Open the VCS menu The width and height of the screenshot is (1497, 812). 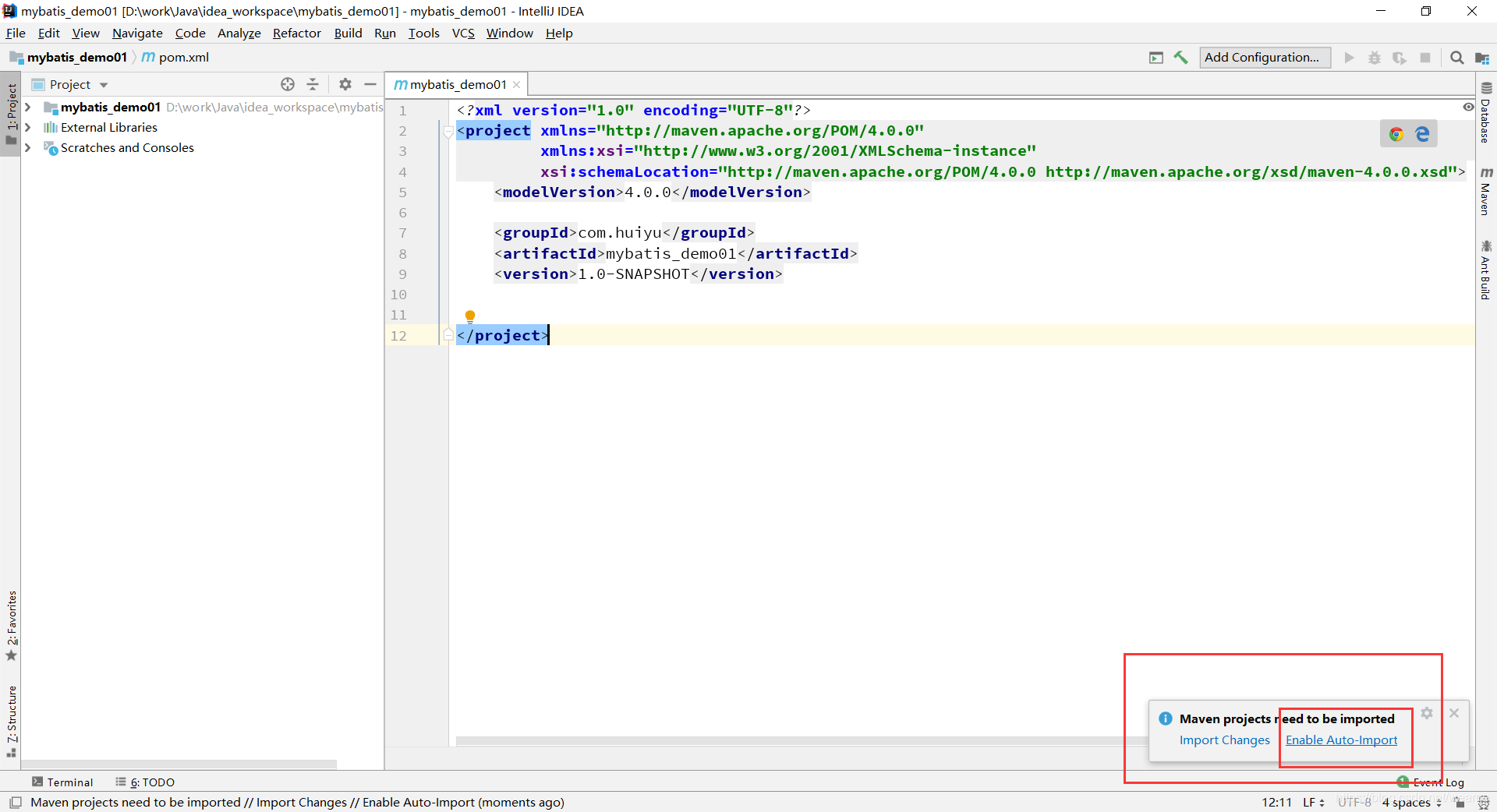(463, 33)
